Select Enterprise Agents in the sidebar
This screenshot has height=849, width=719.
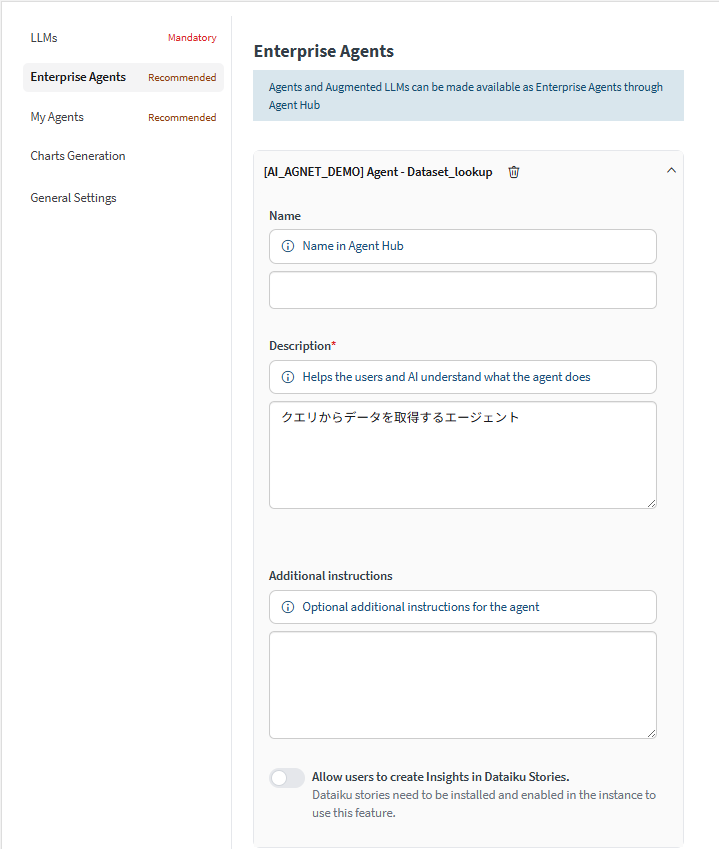pyautogui.click(x=78, y=77)
